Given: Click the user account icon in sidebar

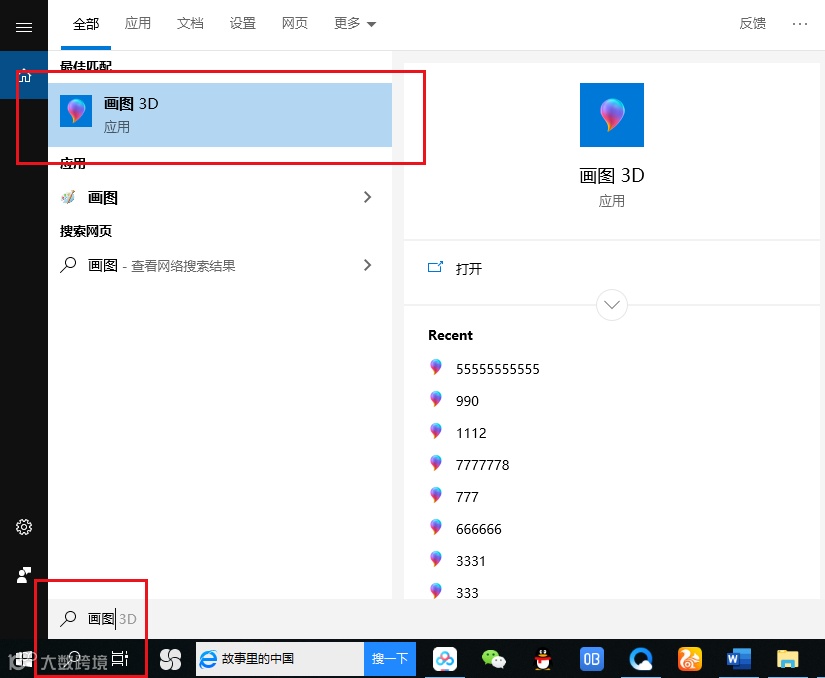Looking at the screenshot, I should click(x=24, y=574).
